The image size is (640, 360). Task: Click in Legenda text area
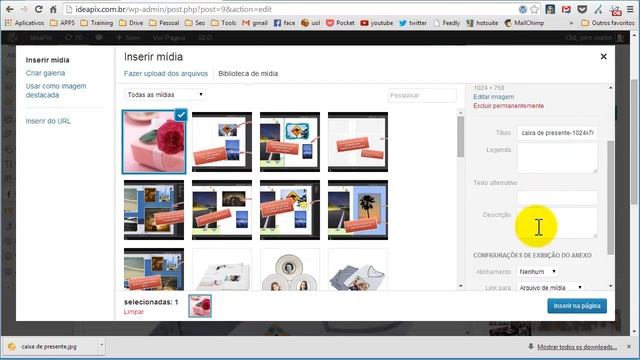click(x=557, y=158)
